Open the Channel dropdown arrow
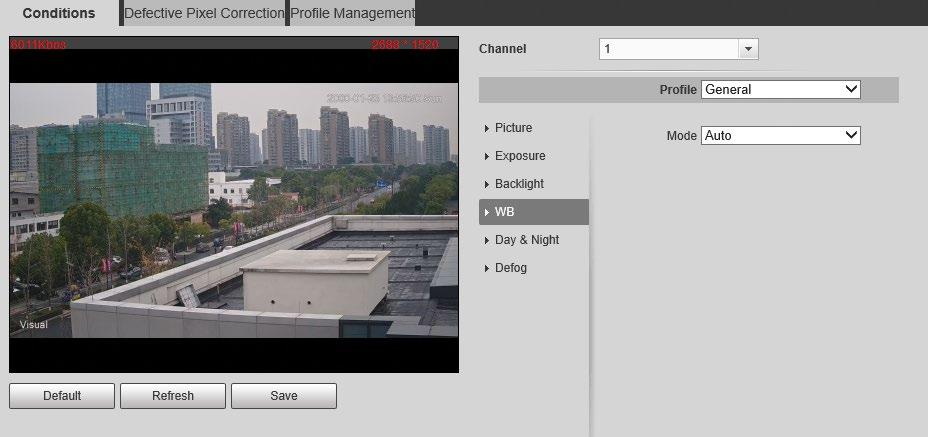The image size is (928, 437). tap(748, 49)
